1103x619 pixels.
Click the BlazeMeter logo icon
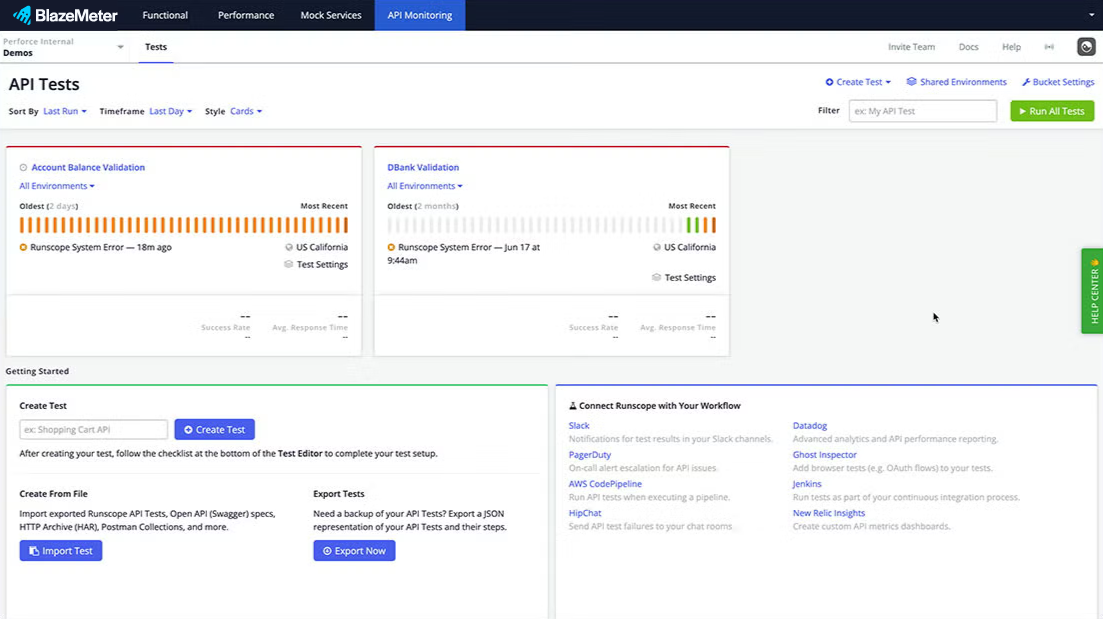[22, 15]
